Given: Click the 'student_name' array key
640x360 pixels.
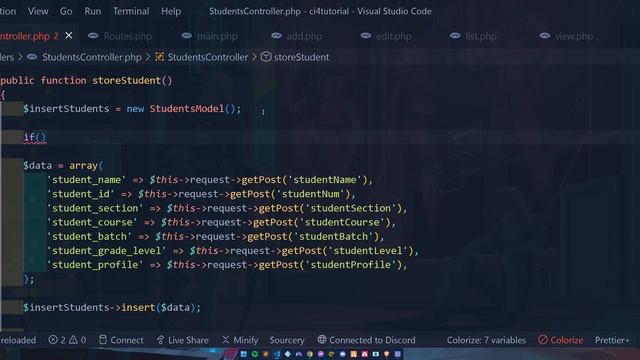Looking at the screenshot, I should pyautogui.click(x=87, y=180).
